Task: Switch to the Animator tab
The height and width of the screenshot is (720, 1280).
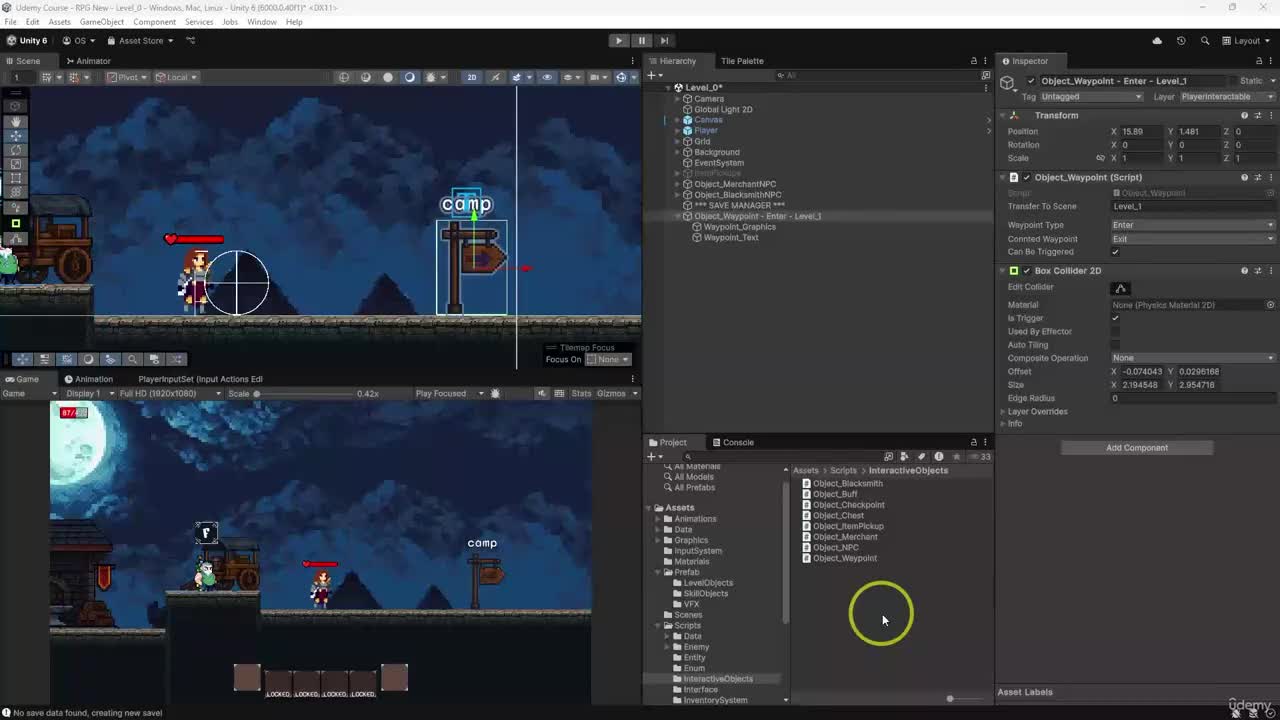Action: pyautogui.click(x=88, y=61)
